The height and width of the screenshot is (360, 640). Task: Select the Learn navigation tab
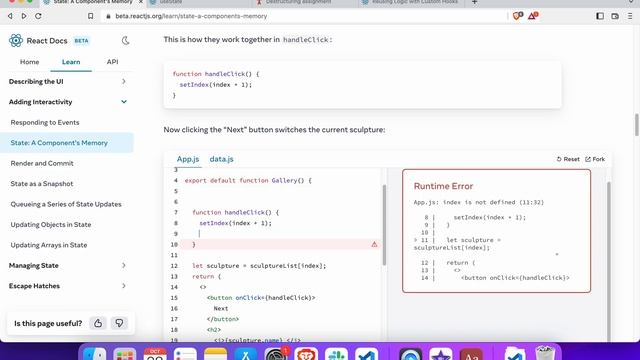click(x=71, y=62)
